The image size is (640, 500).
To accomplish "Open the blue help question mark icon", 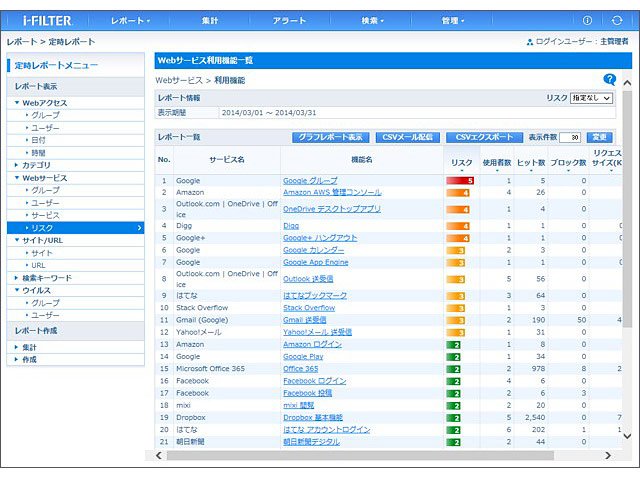I will point(609,79).
